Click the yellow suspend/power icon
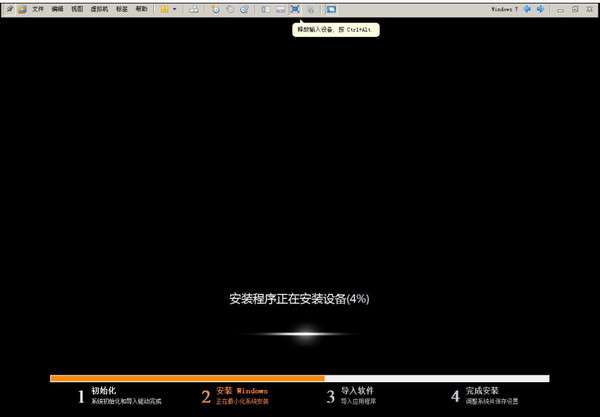Viewport: 600px width, 417px height. (x=164, y=9)
